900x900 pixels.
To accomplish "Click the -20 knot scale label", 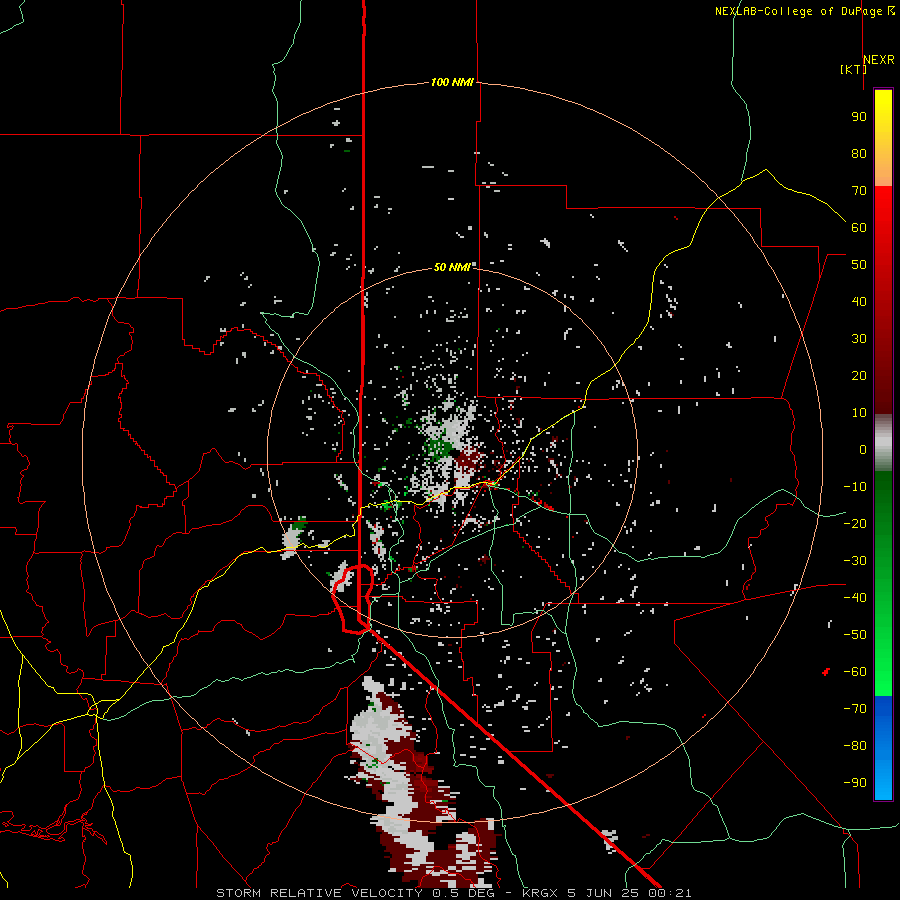I will click(x=855, y=524).
